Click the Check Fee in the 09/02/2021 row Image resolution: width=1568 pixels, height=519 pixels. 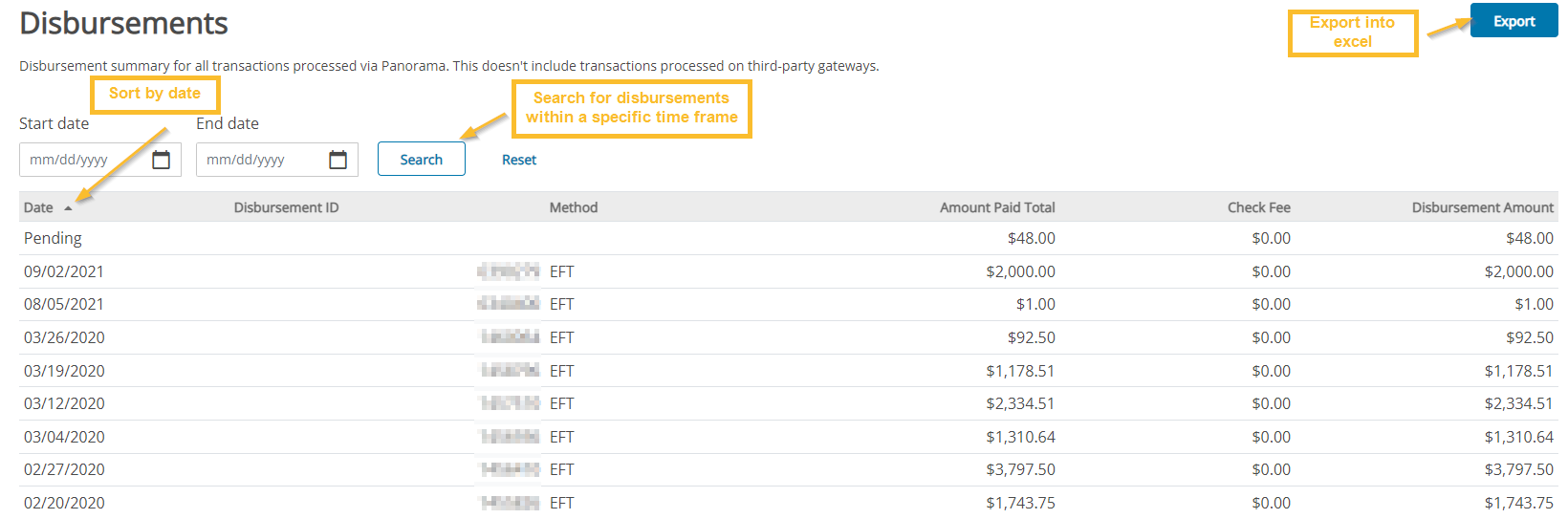tap(1272, 271)
